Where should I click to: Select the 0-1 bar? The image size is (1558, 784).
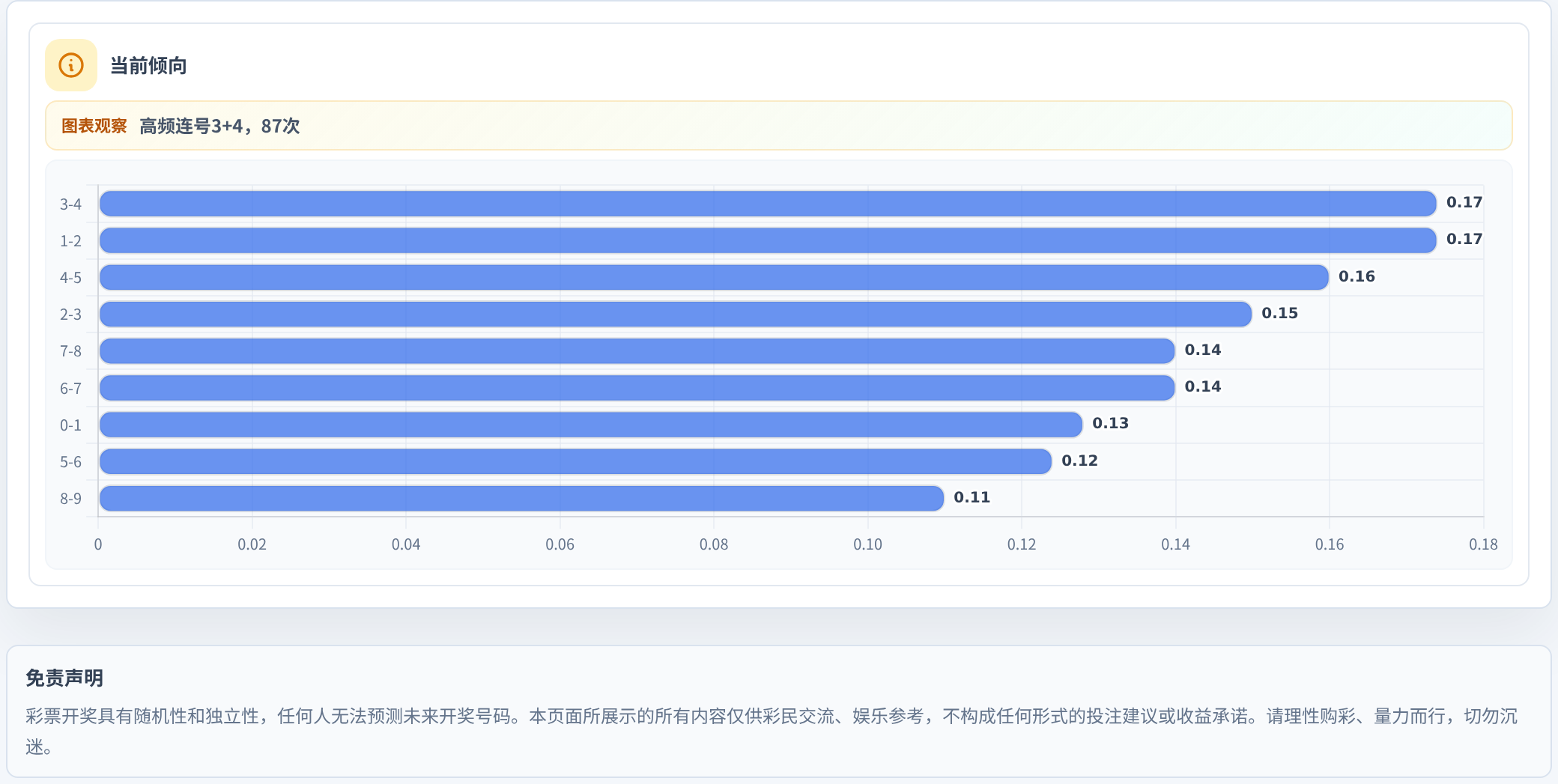click(x=591, y=425)
